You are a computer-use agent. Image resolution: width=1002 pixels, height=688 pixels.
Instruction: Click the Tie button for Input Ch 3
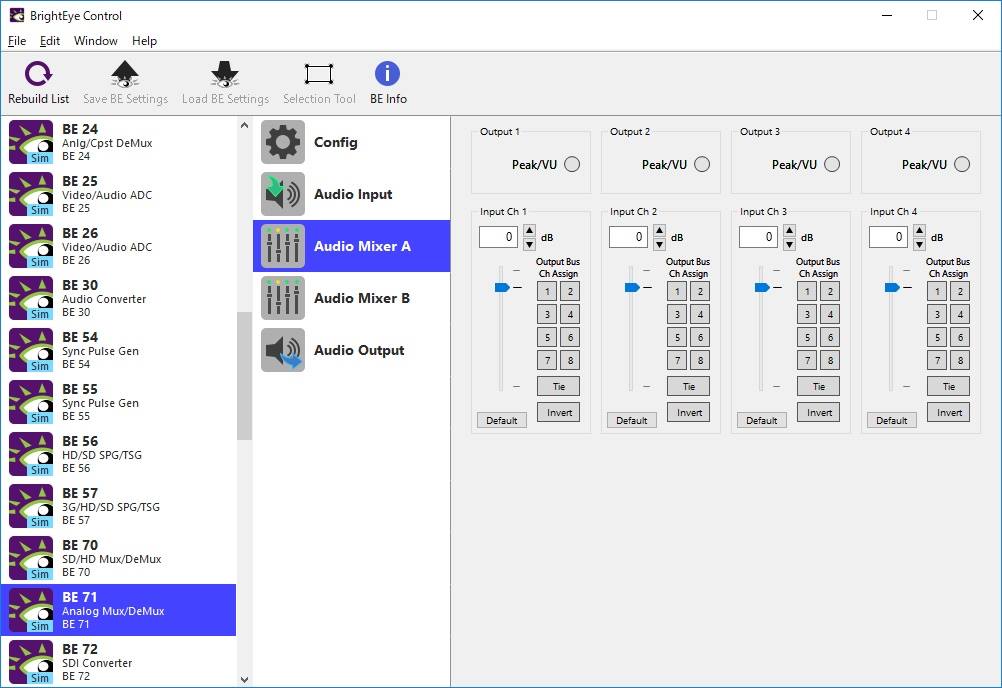coord(819,386)
